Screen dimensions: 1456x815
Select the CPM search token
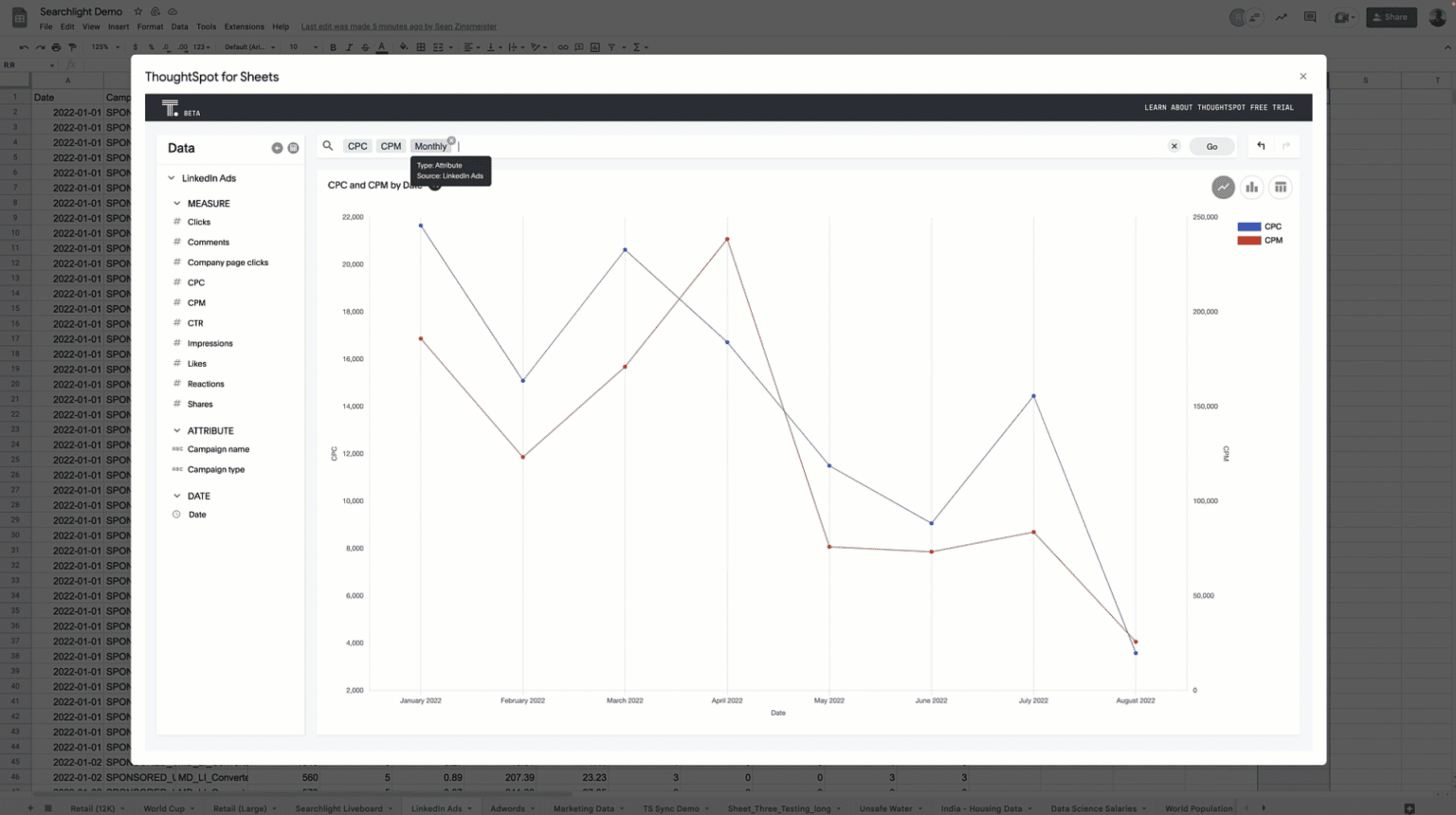pos(391,146)
